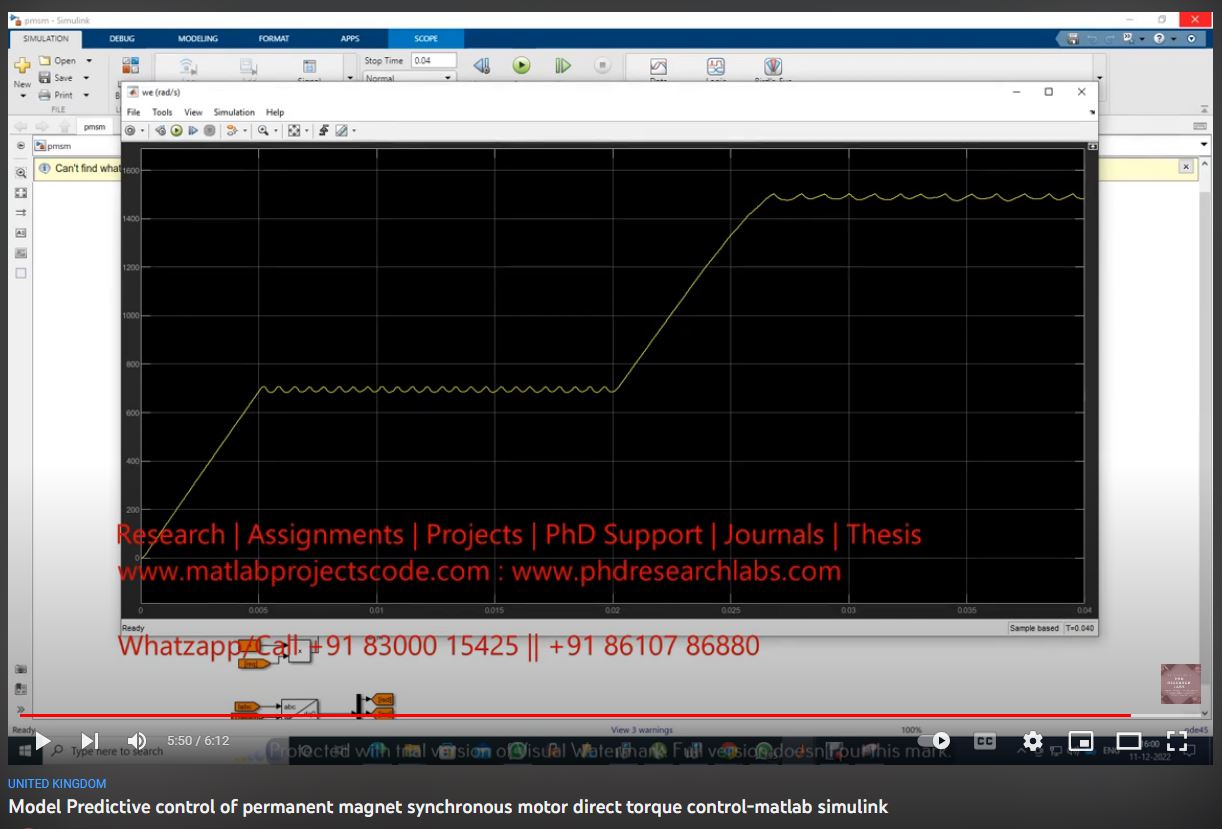Click the scope's Zoom magnifier tool
1222x829 pixels.
click(262, 131)
